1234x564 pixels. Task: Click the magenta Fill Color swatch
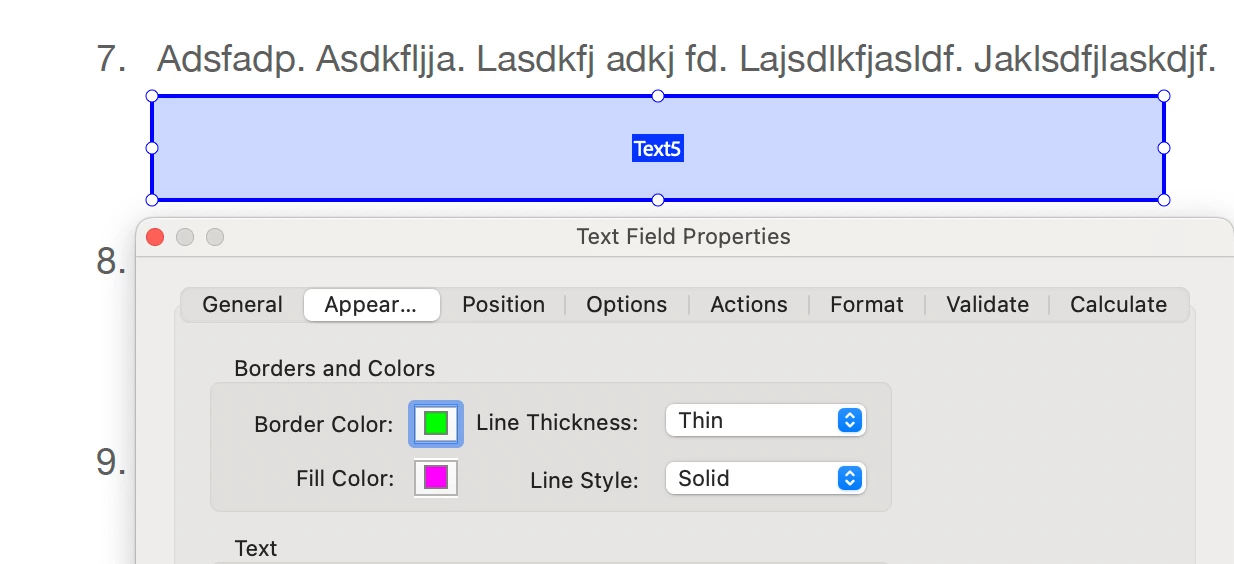[435, 477]
